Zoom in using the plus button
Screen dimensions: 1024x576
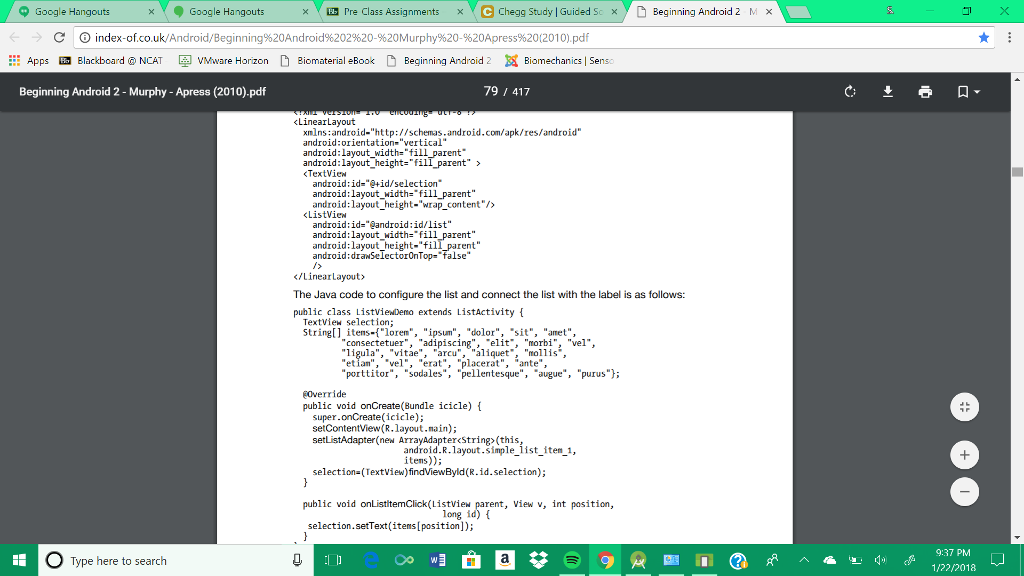click(x=964, y=454)
